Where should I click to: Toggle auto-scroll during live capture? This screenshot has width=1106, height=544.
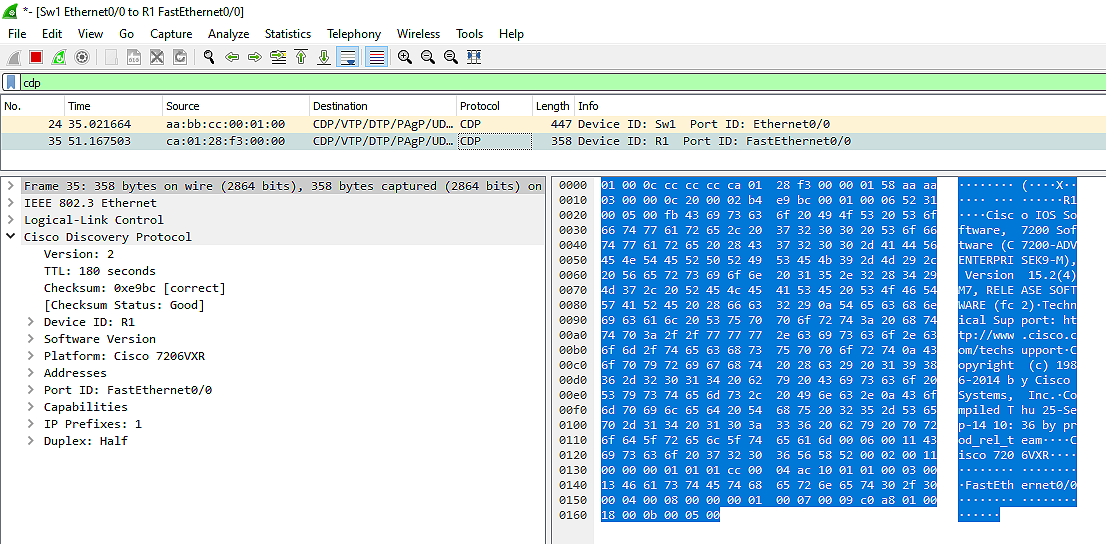pos(348,58)
